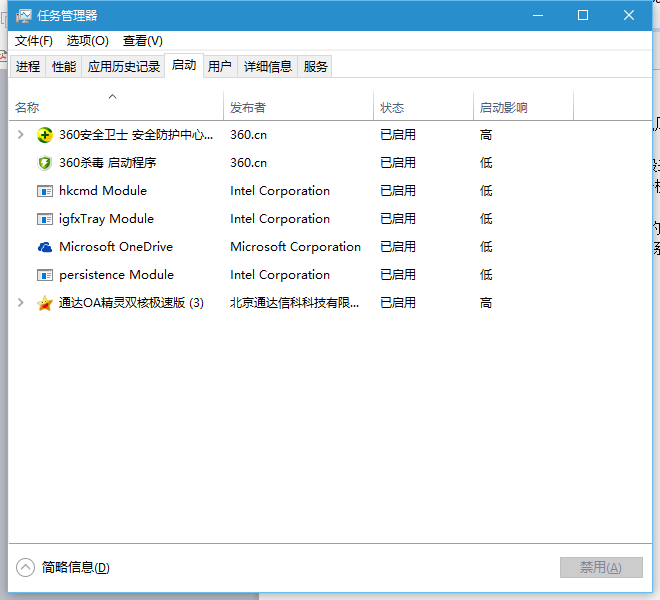Switch to the 用户 tab
660x600 pixels.
pos(220,67)
